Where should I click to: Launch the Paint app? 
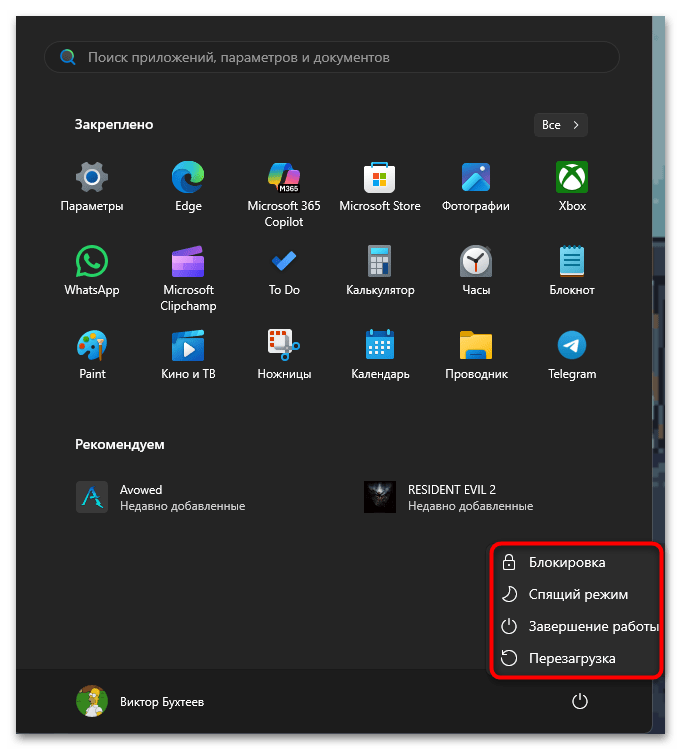(x=92, y=355)
